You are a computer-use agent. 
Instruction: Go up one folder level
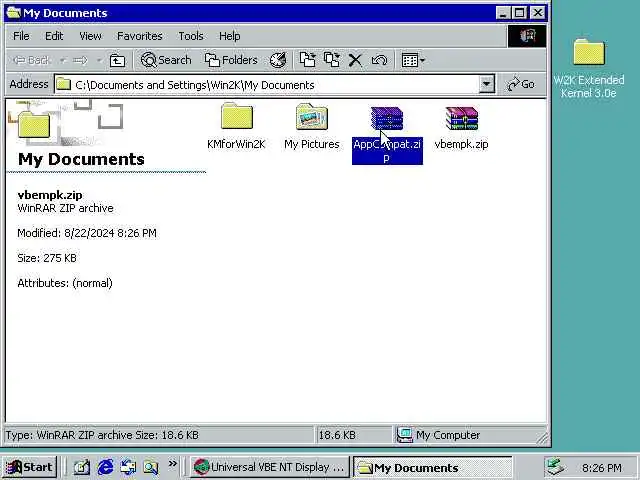[118, 60]
